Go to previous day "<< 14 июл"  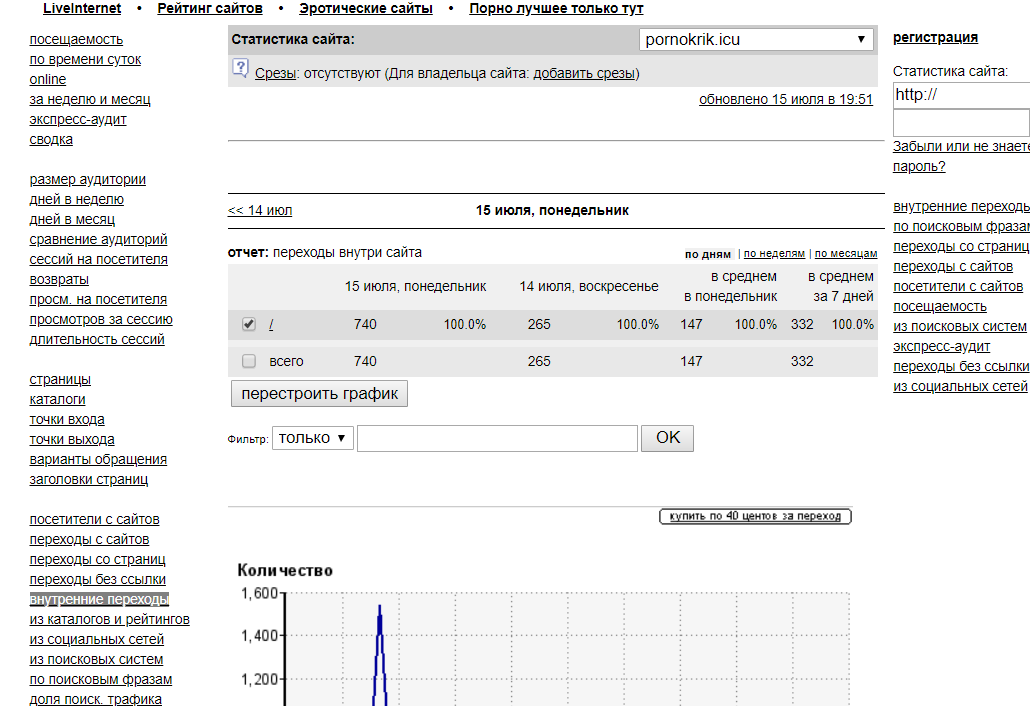[260, 210]
